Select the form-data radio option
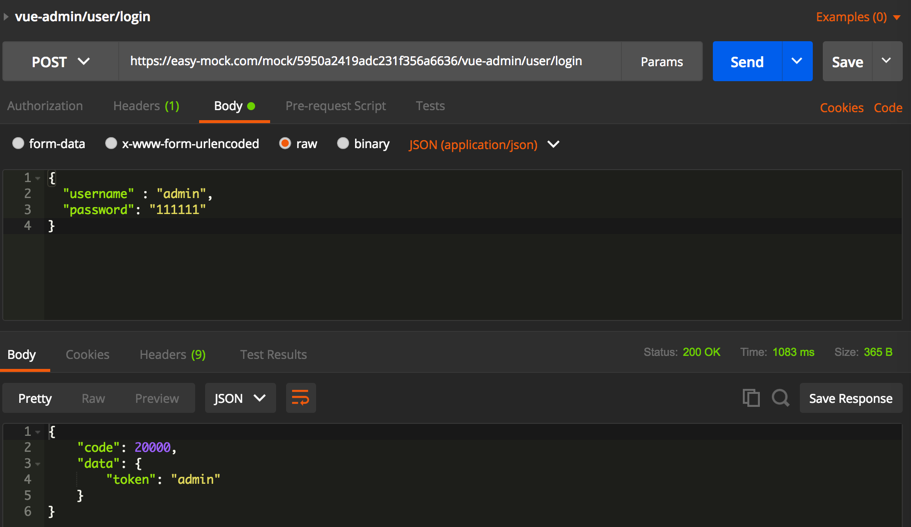 (x=18, y=144)
